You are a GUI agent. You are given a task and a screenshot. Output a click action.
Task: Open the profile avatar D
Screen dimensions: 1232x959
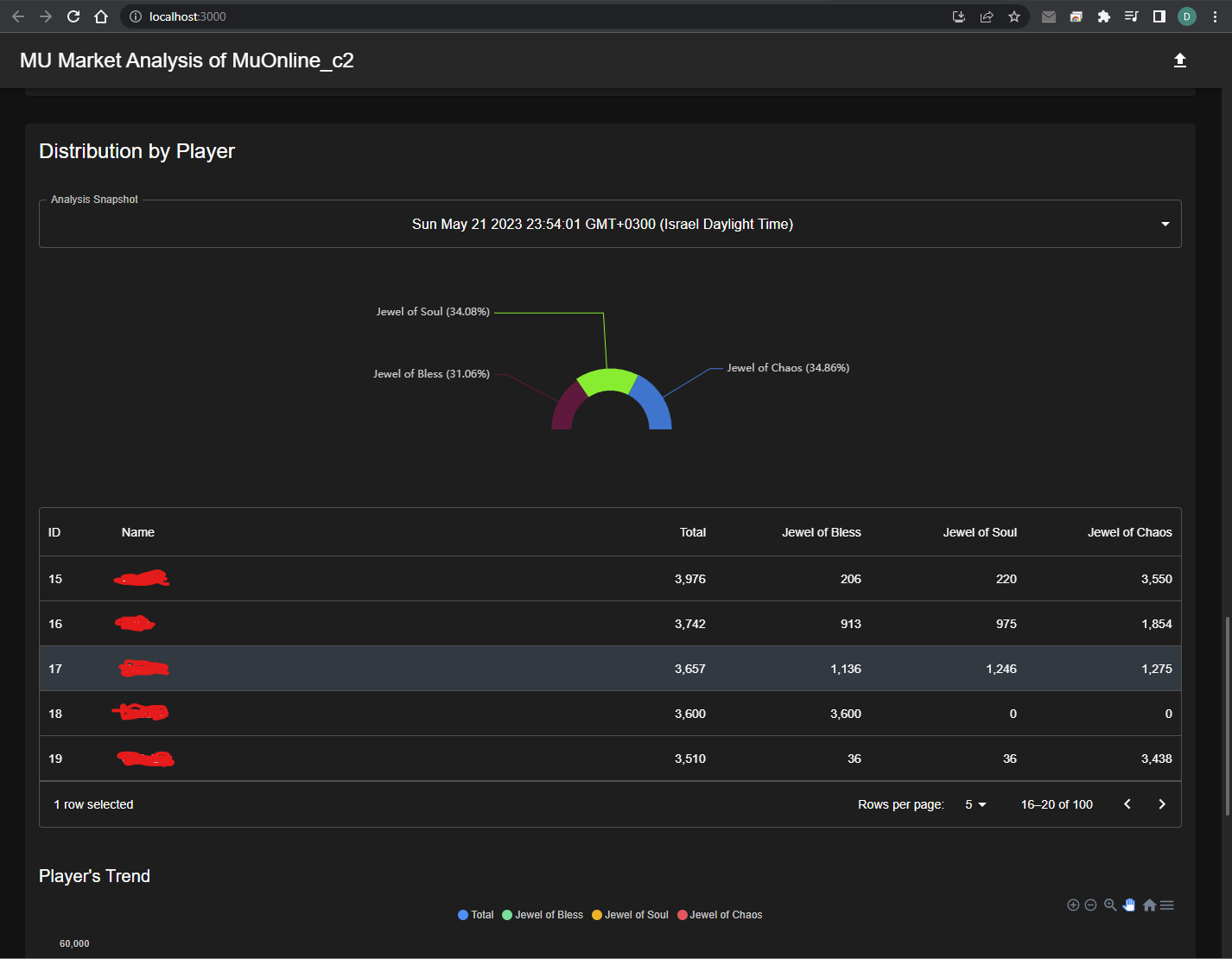pos(1187,16)
